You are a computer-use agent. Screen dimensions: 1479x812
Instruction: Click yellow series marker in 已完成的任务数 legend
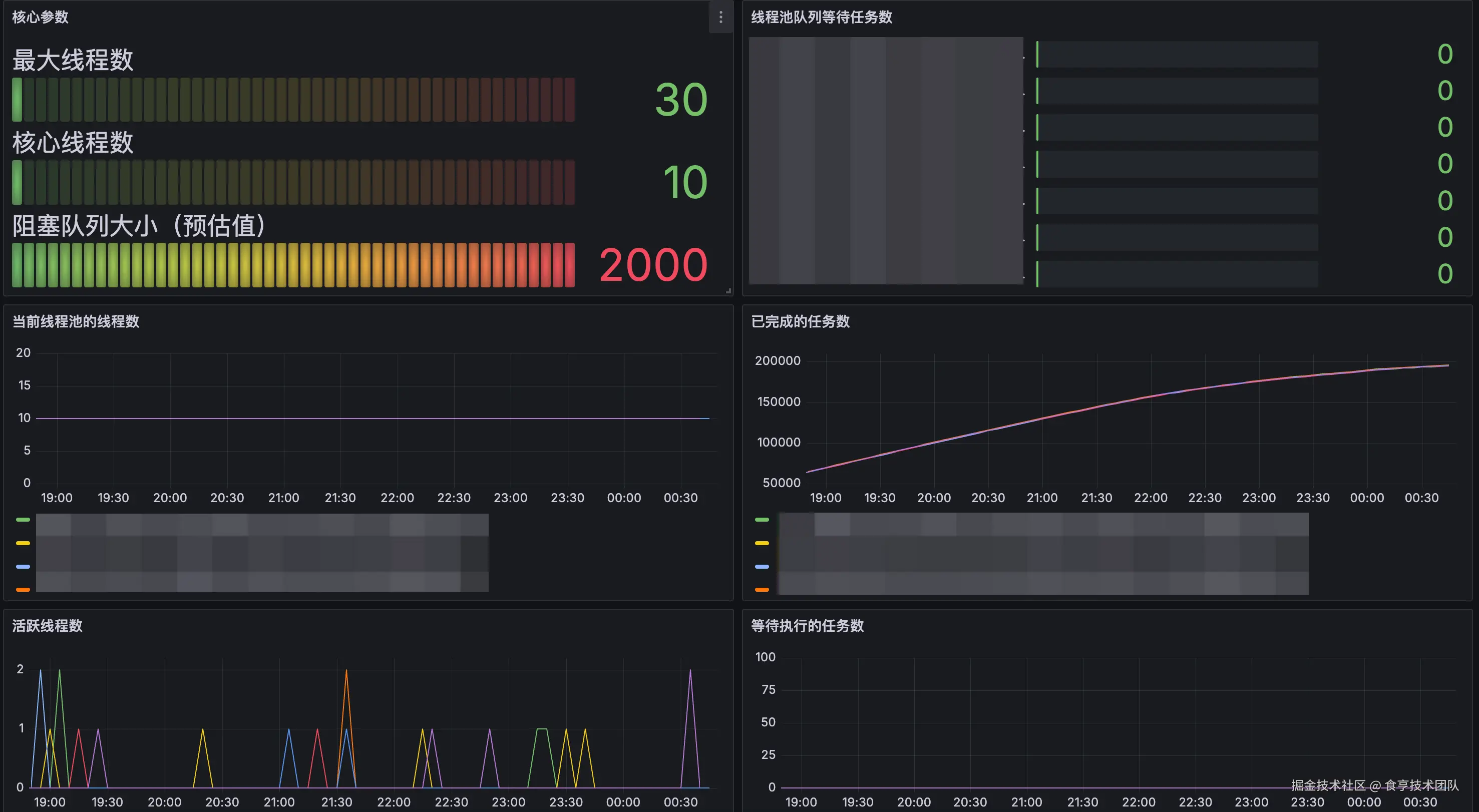point(762,543)
